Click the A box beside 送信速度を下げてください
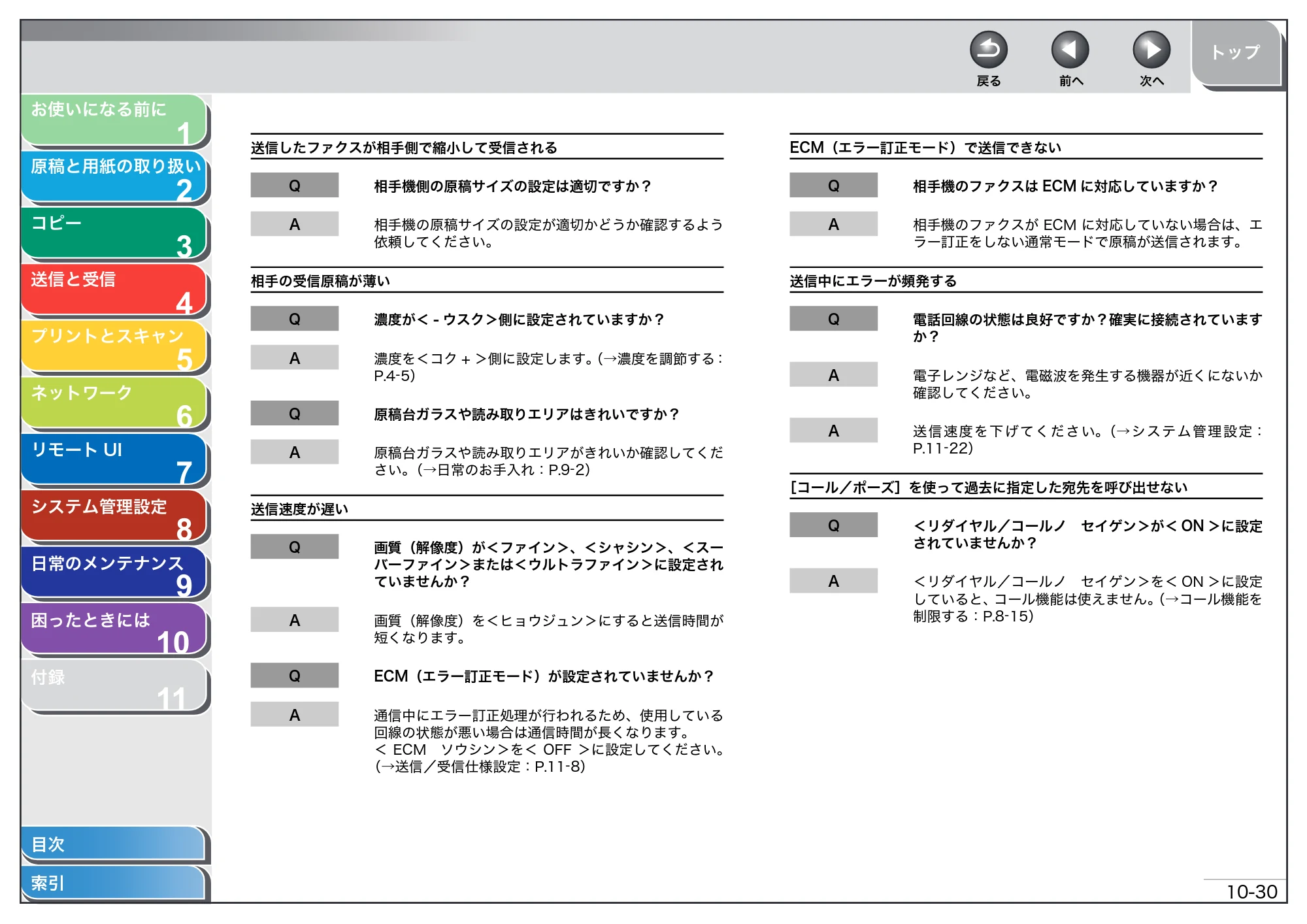Image resolution: width=1307 pixels, height=924 pixels. 833,431
